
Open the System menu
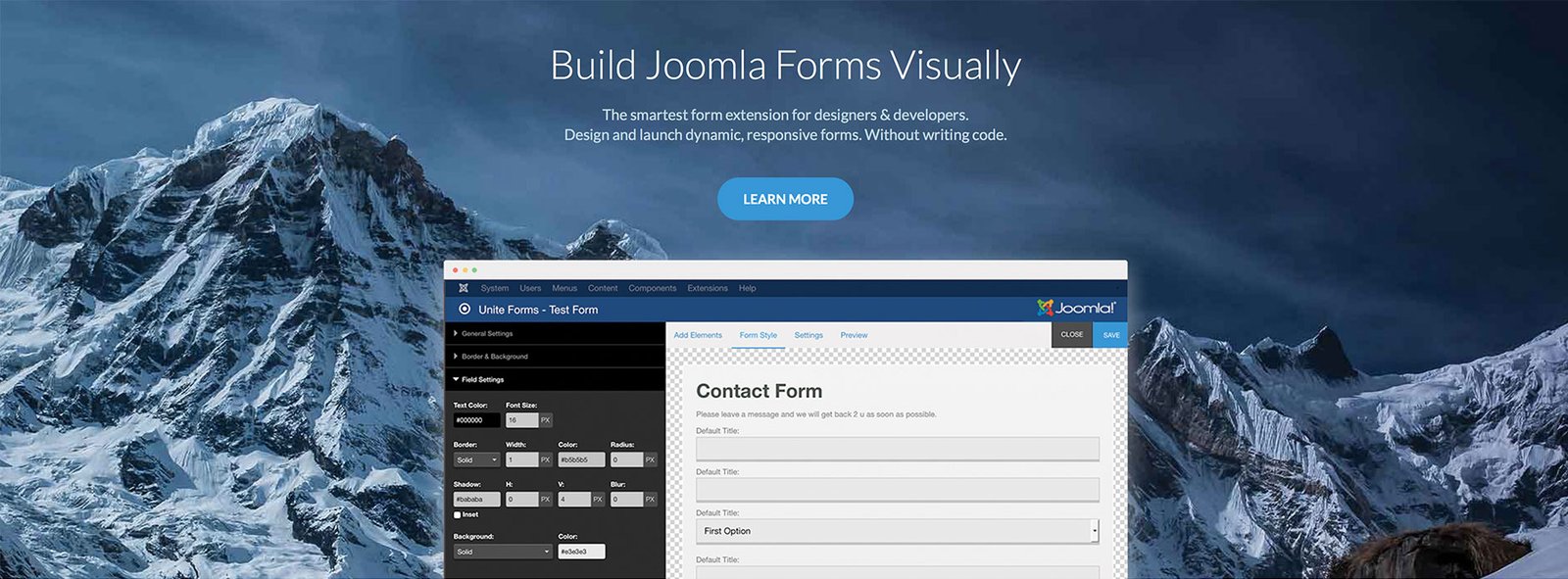pyautogui.click(x=495, y=288)
